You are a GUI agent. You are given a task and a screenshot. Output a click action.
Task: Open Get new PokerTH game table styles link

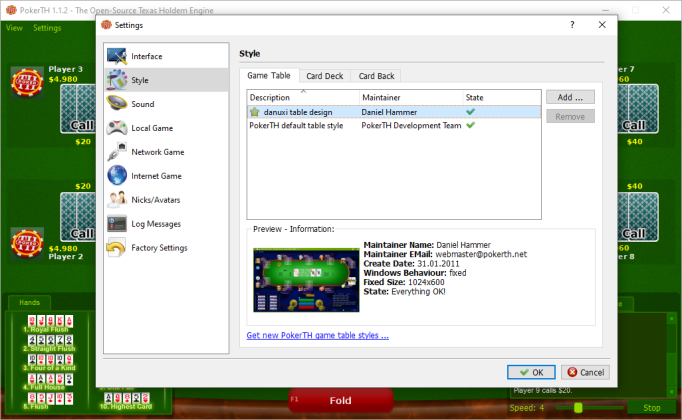318,336
